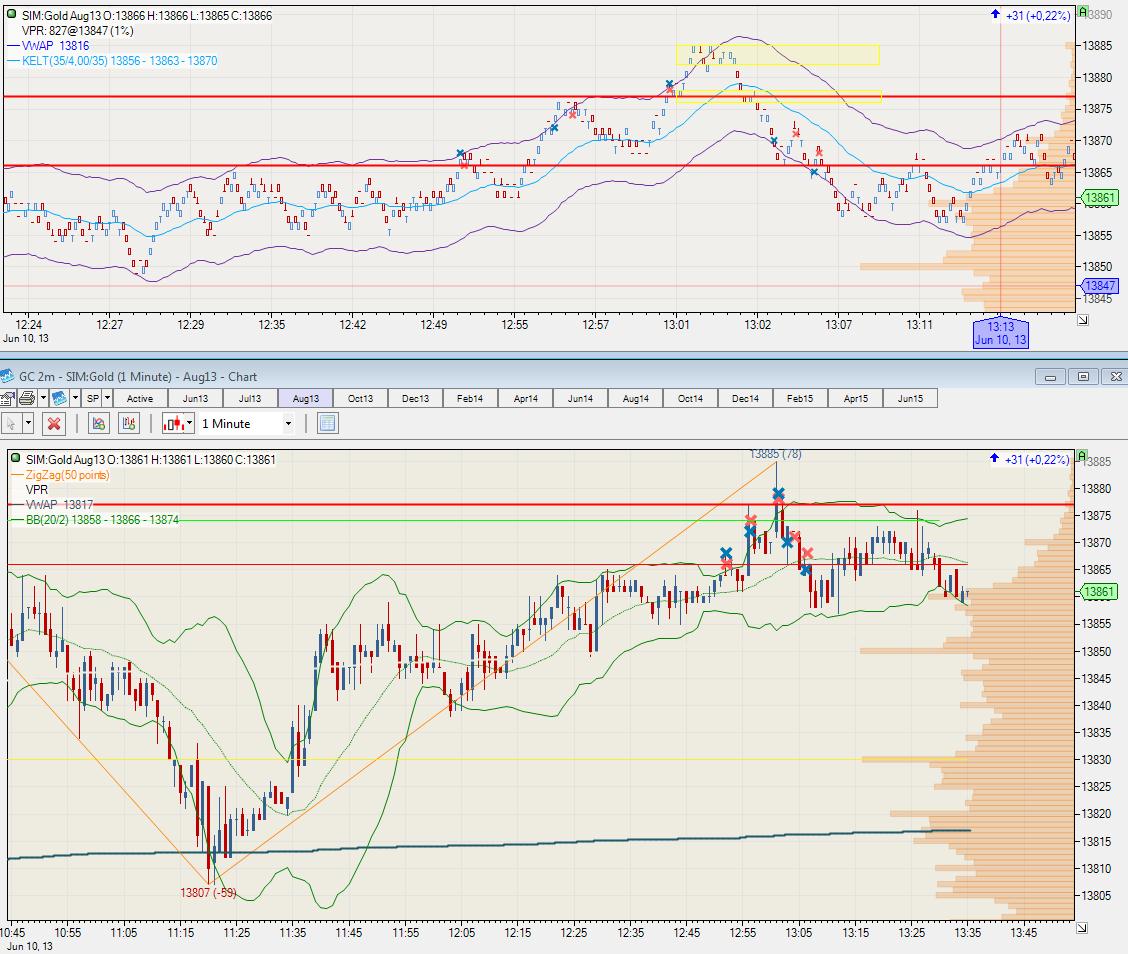Select the Feb15 contract tab
Screen dimensions: 1128x954
point(800,399)
